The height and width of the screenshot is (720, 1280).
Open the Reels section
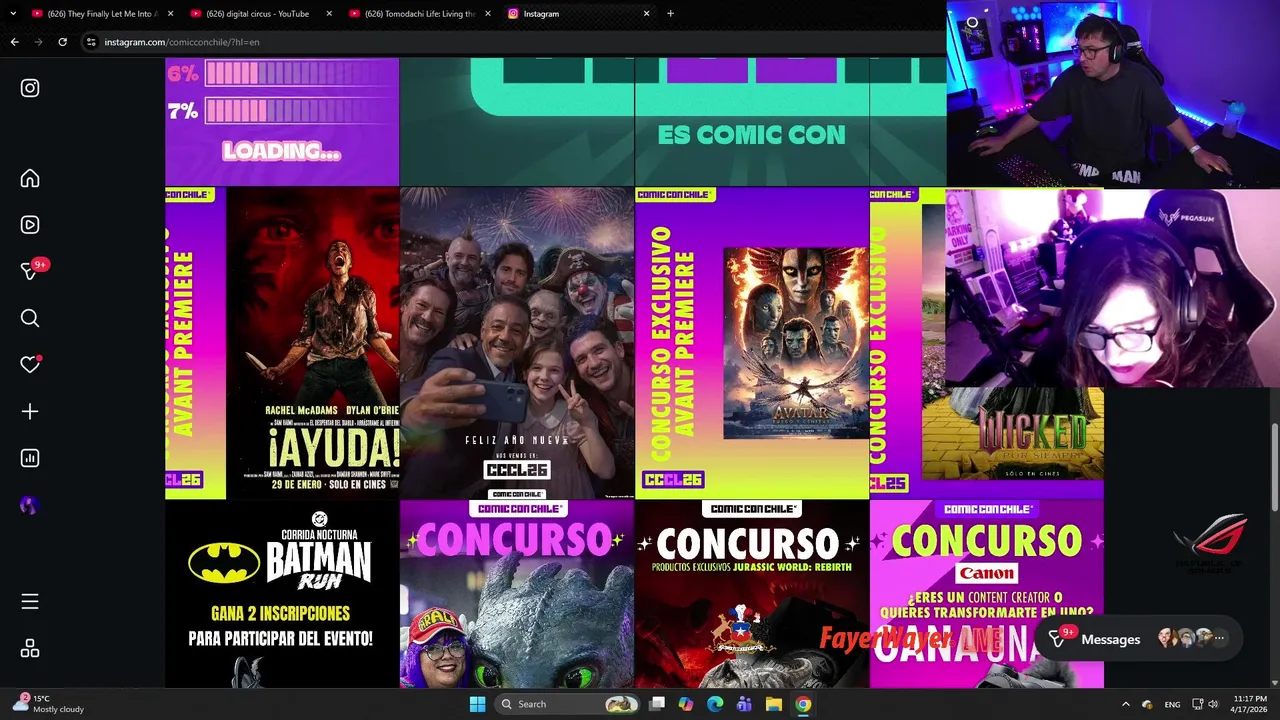pos(30,225)
